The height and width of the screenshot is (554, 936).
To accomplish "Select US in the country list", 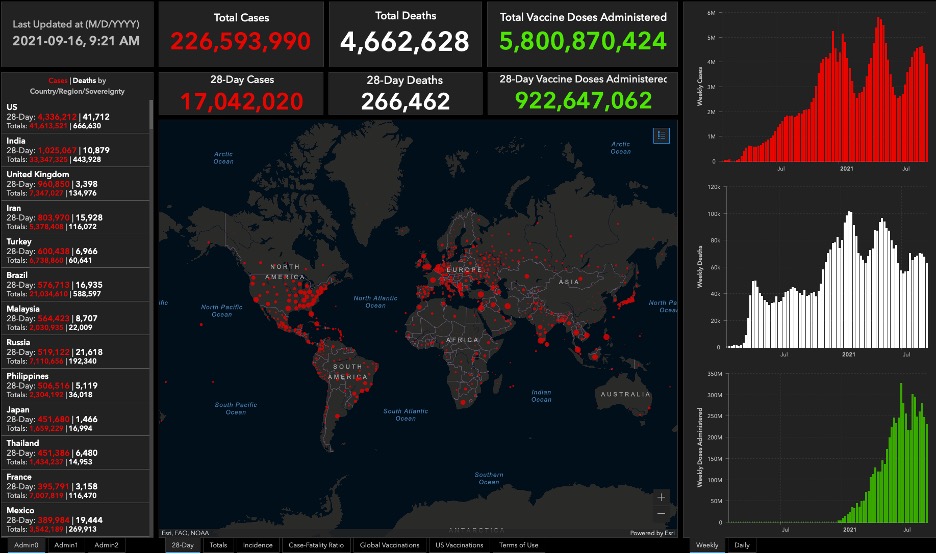I will coord(76,116).
